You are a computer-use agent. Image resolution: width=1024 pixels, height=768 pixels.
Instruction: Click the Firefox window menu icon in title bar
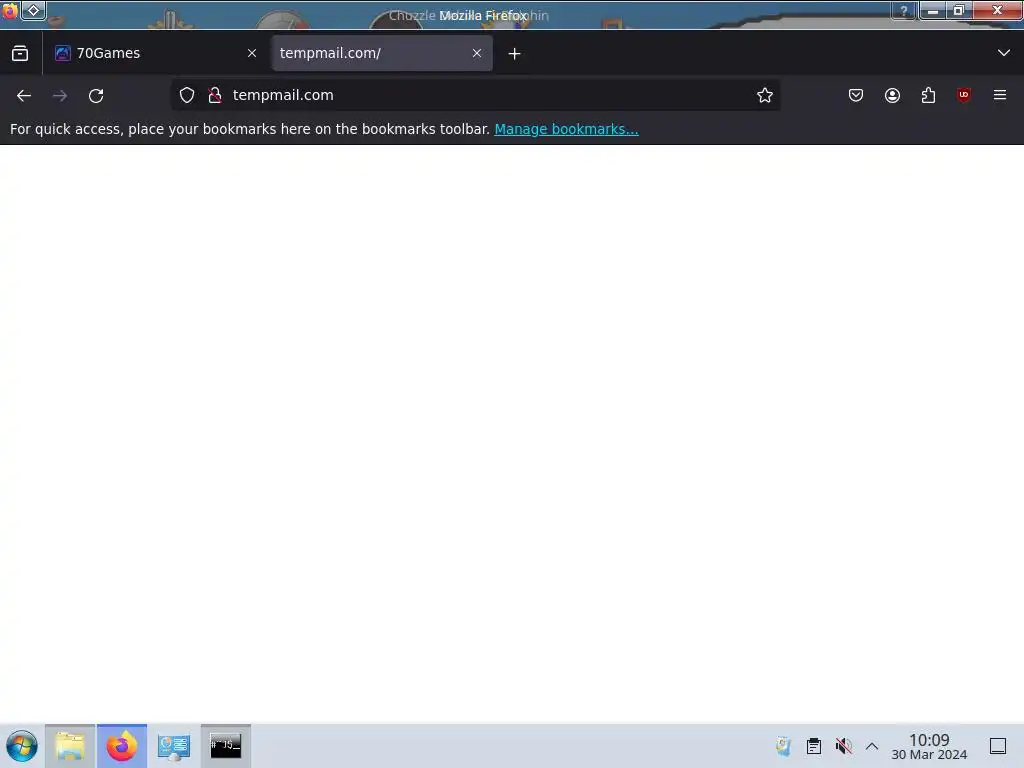(10, 10)
